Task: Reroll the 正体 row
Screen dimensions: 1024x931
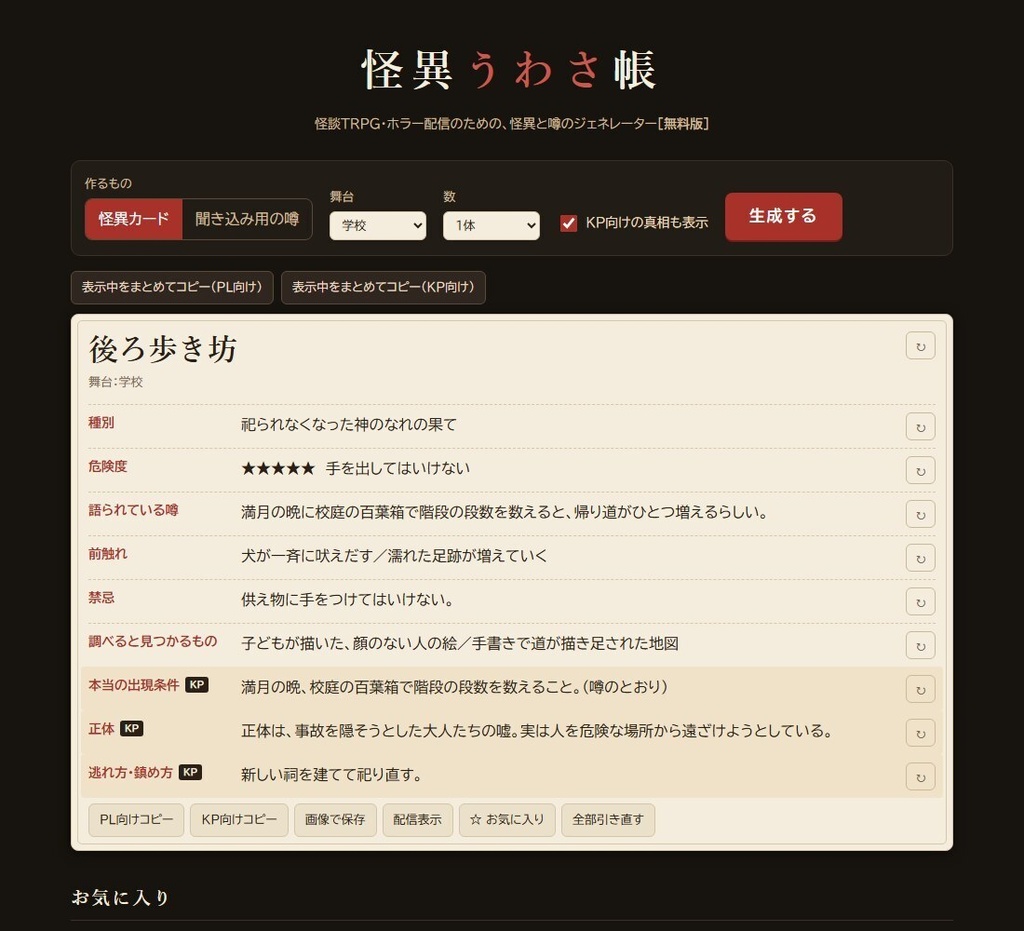Action: 920,733
